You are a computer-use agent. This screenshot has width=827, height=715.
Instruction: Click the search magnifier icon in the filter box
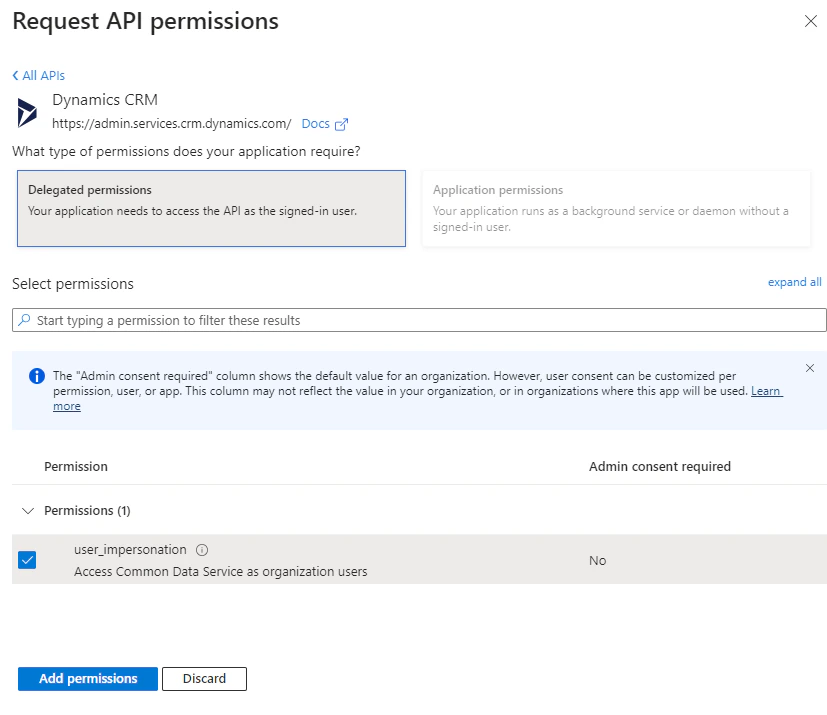coord(24,320)
